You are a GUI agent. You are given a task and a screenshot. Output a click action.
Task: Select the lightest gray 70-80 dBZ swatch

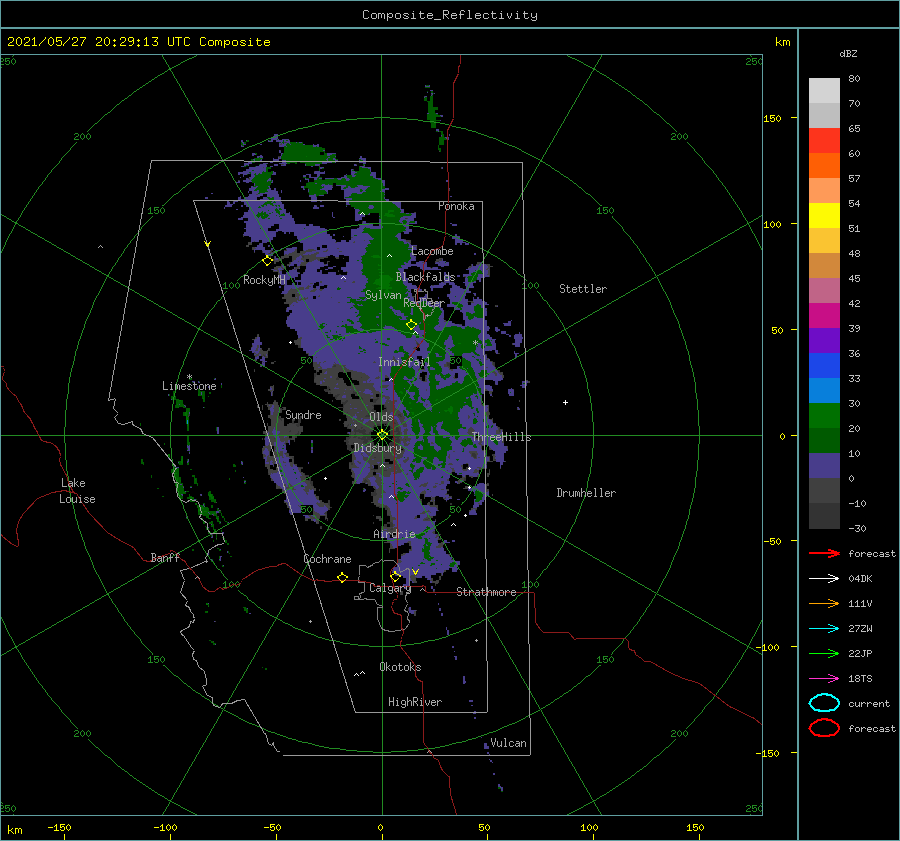point(824,91)
